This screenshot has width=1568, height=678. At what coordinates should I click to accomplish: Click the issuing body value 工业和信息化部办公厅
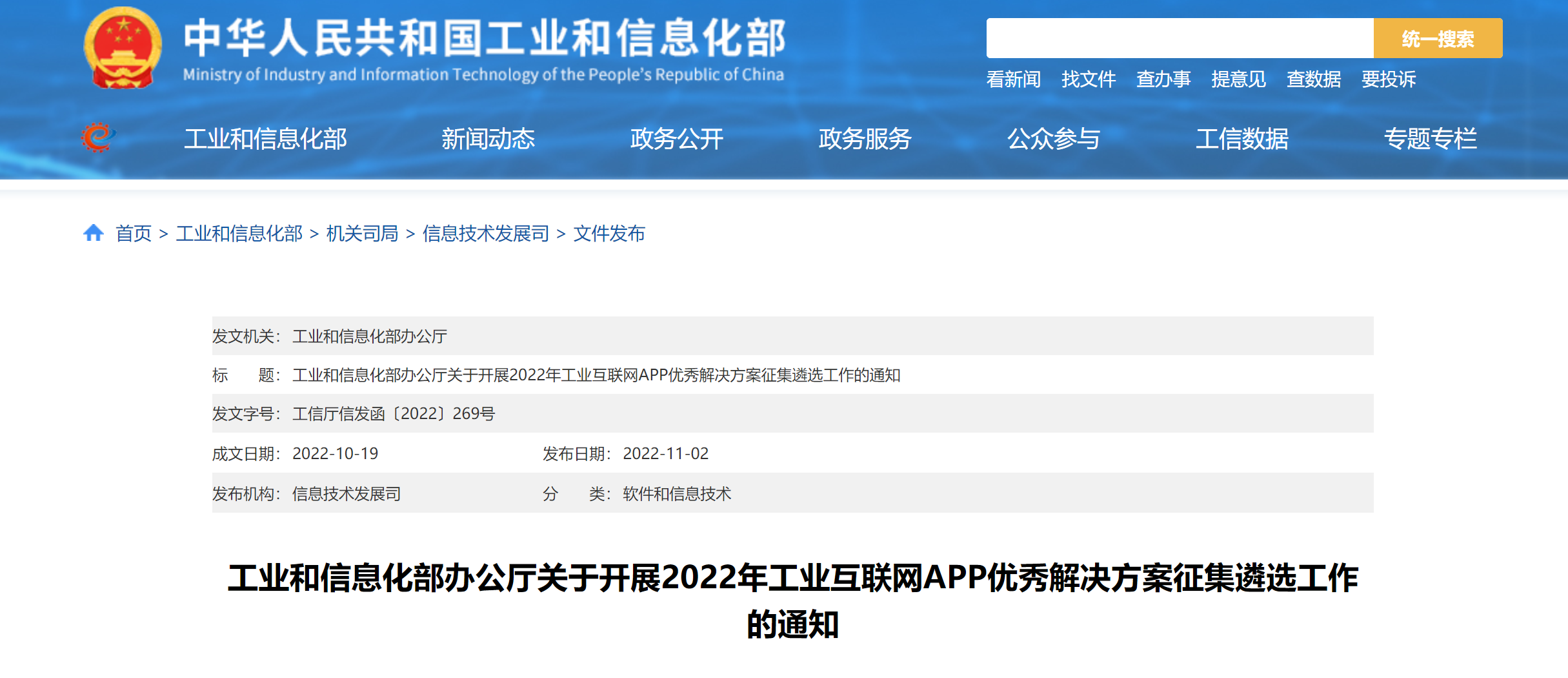click(x=370, y=336)
